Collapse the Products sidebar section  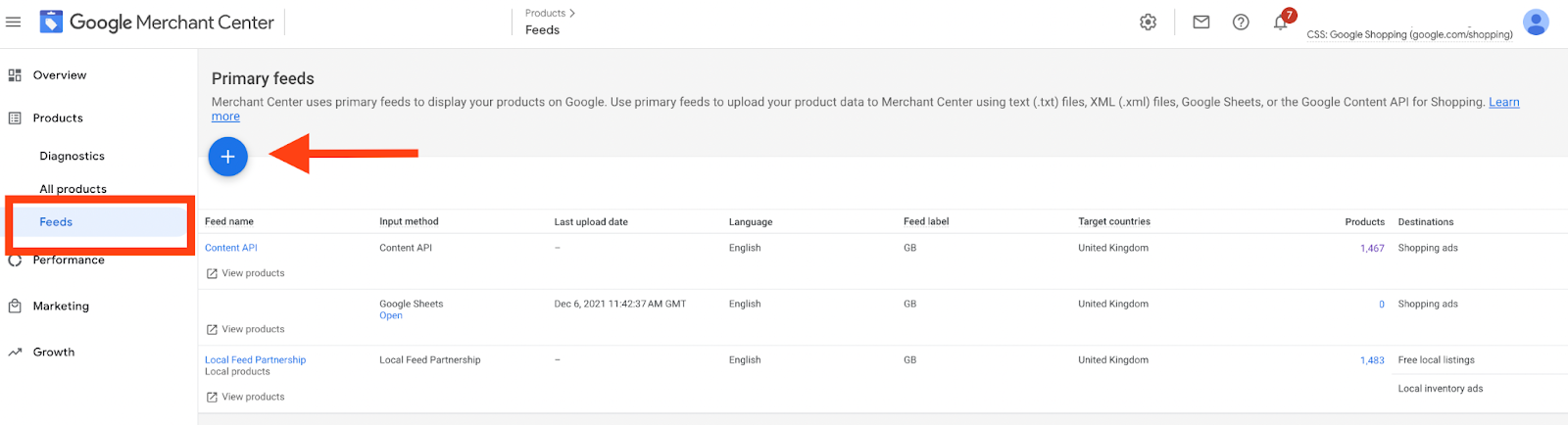(58, 118)
